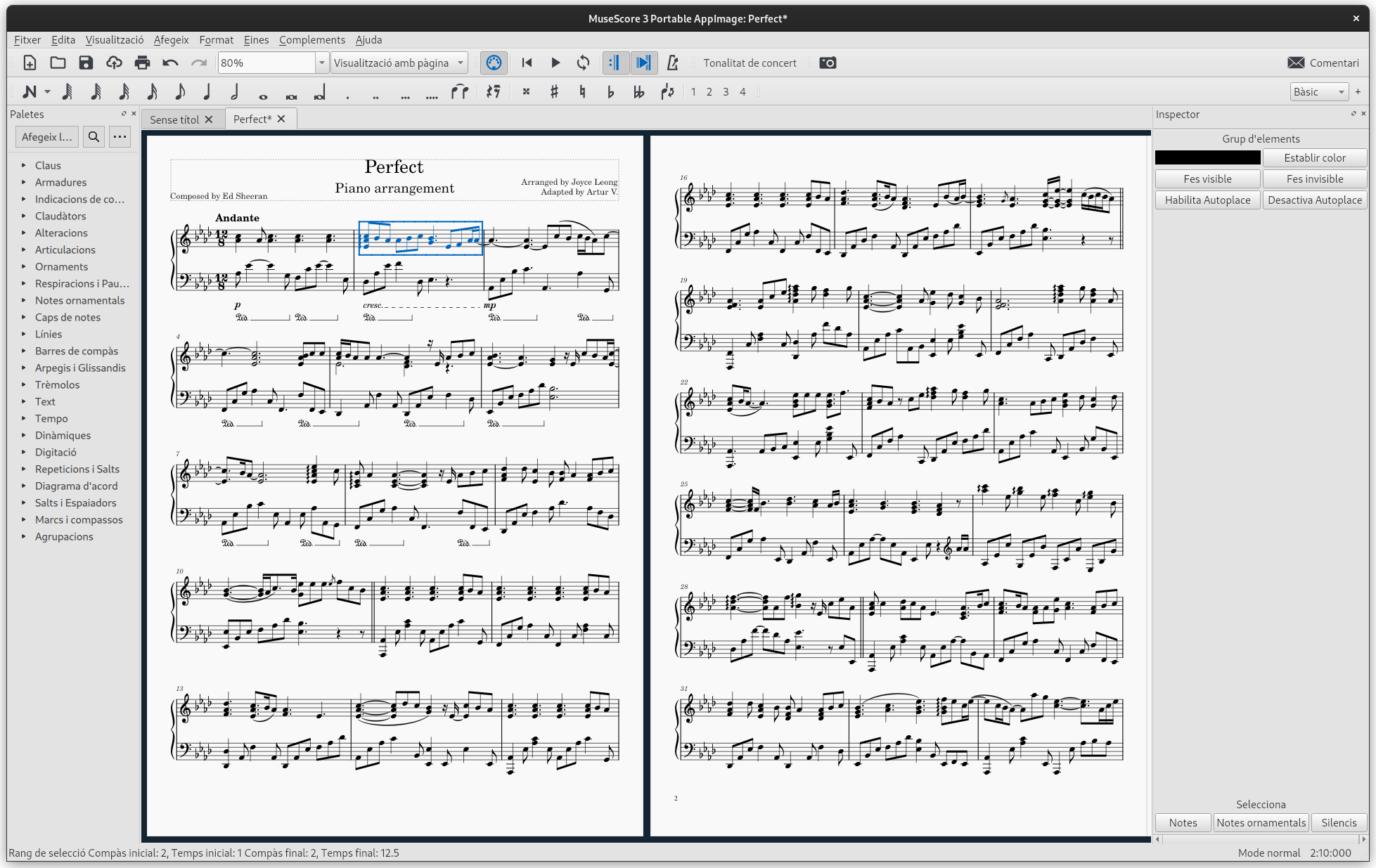Apply sharp accidental
Image resolution: width=1376 pixels, height=868 pixels.
[554, 91]
